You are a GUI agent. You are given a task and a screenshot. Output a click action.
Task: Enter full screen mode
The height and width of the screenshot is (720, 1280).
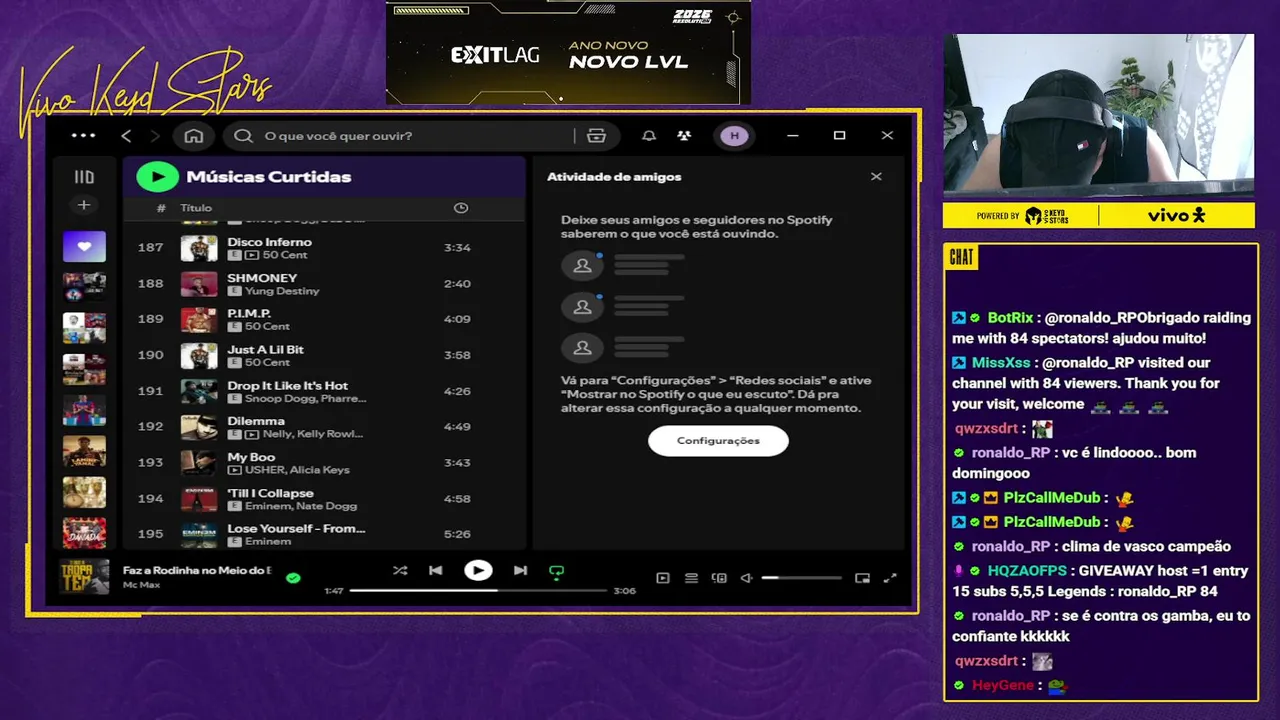(890, 578)
